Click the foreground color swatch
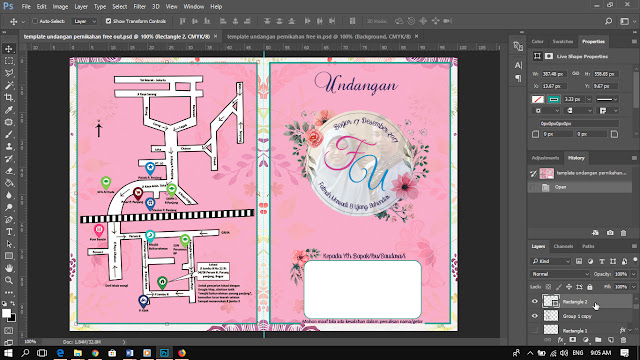 coord(7,313)
